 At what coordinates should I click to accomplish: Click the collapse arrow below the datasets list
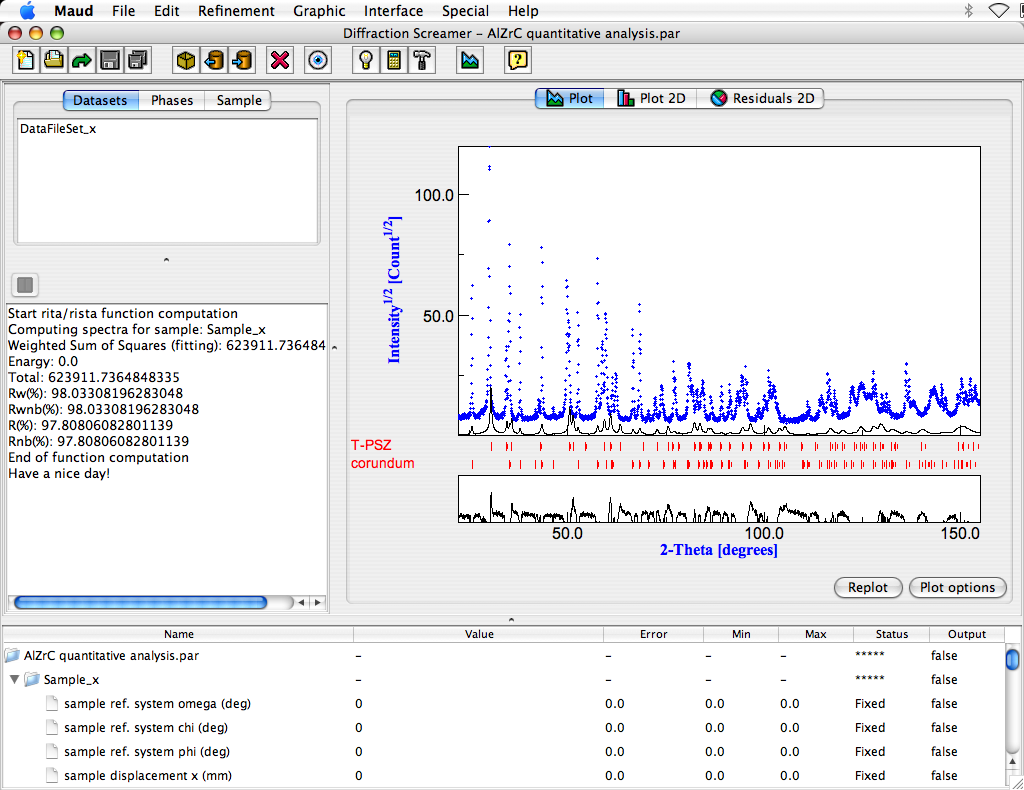(x=166, y=260)
